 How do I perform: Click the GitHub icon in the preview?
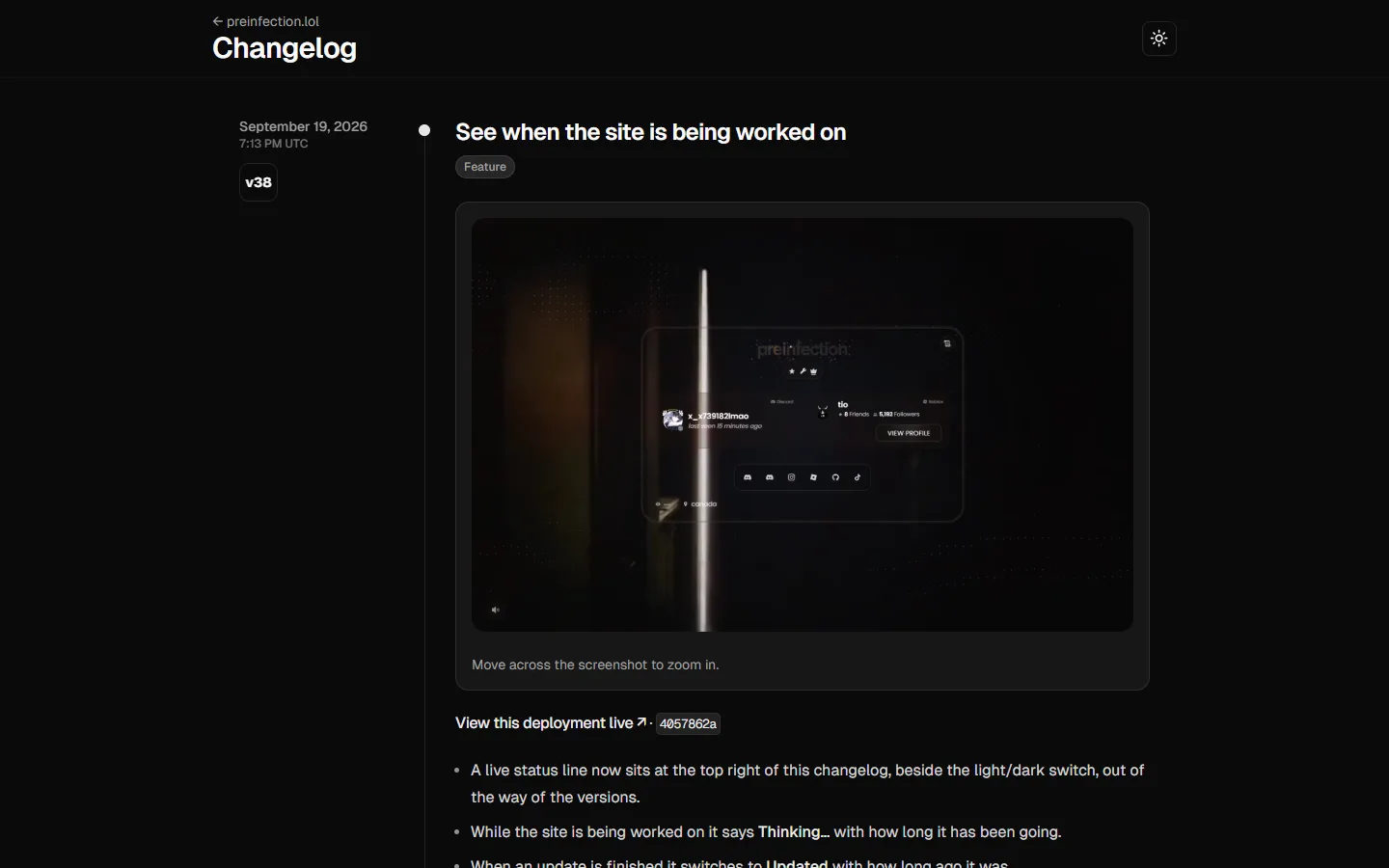(x=835, y=477)
